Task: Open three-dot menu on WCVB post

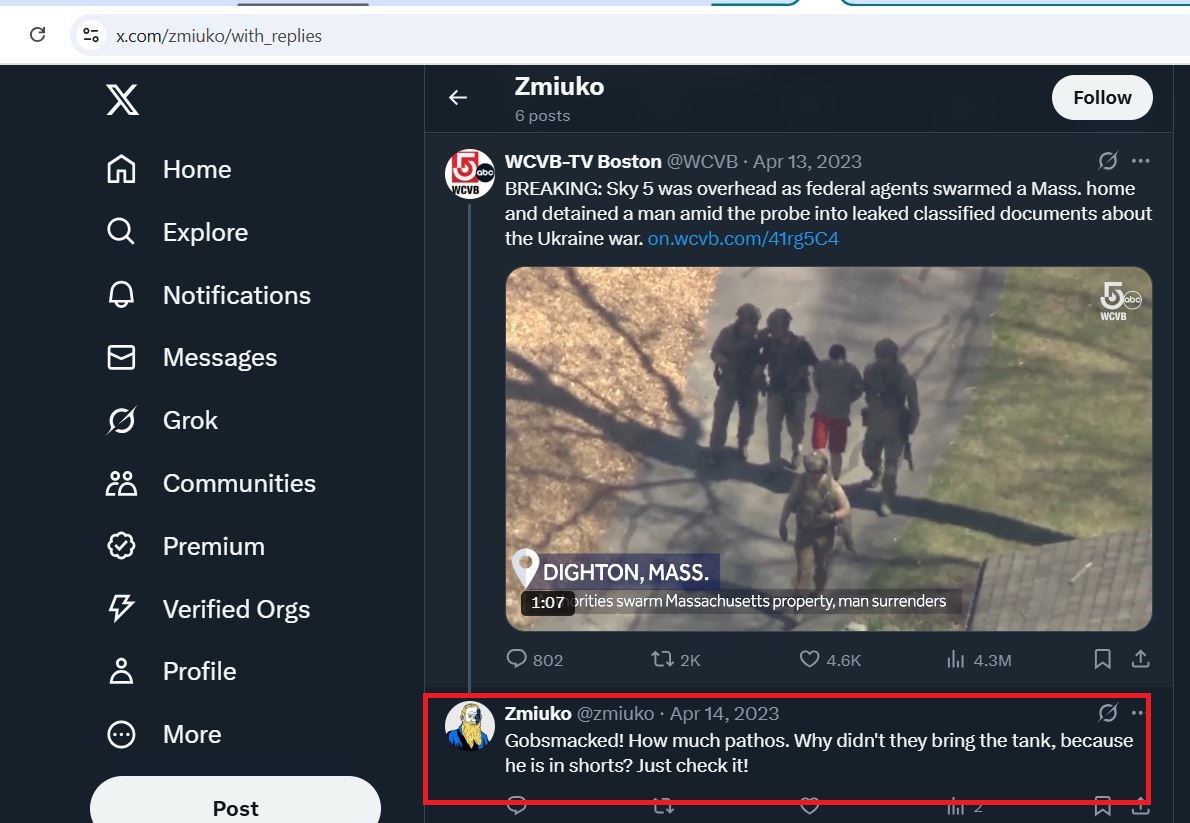Action: click(1140, 161)
